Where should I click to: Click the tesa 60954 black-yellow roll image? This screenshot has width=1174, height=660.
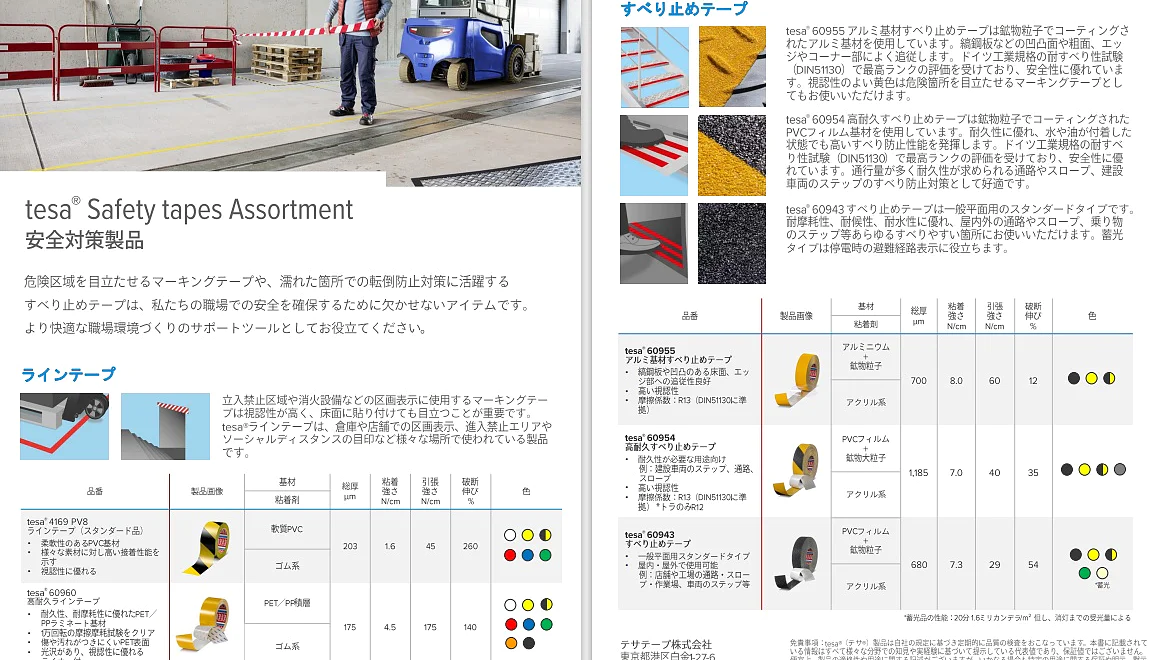(796, 470)
